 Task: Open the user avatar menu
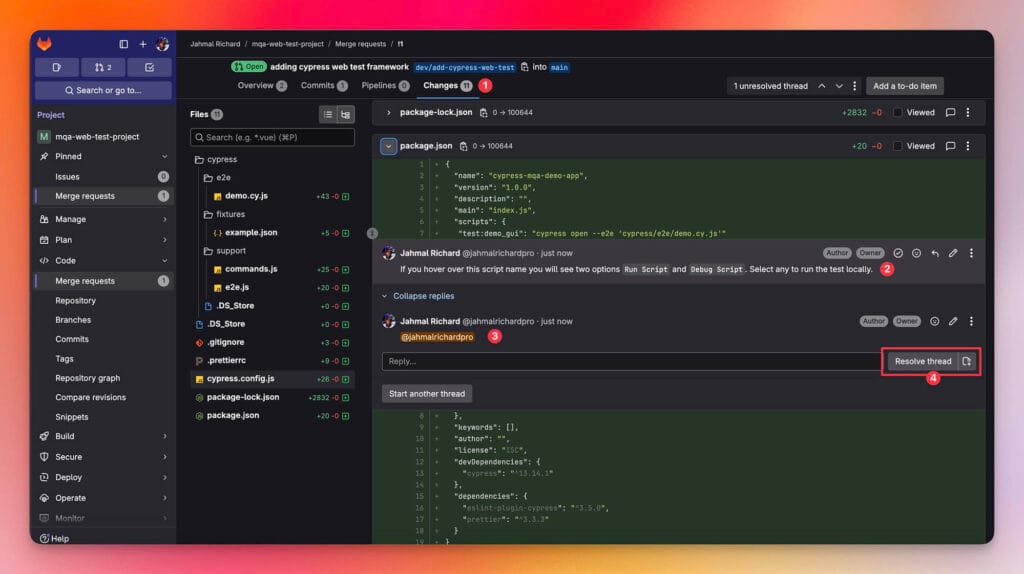coord(163,44)
